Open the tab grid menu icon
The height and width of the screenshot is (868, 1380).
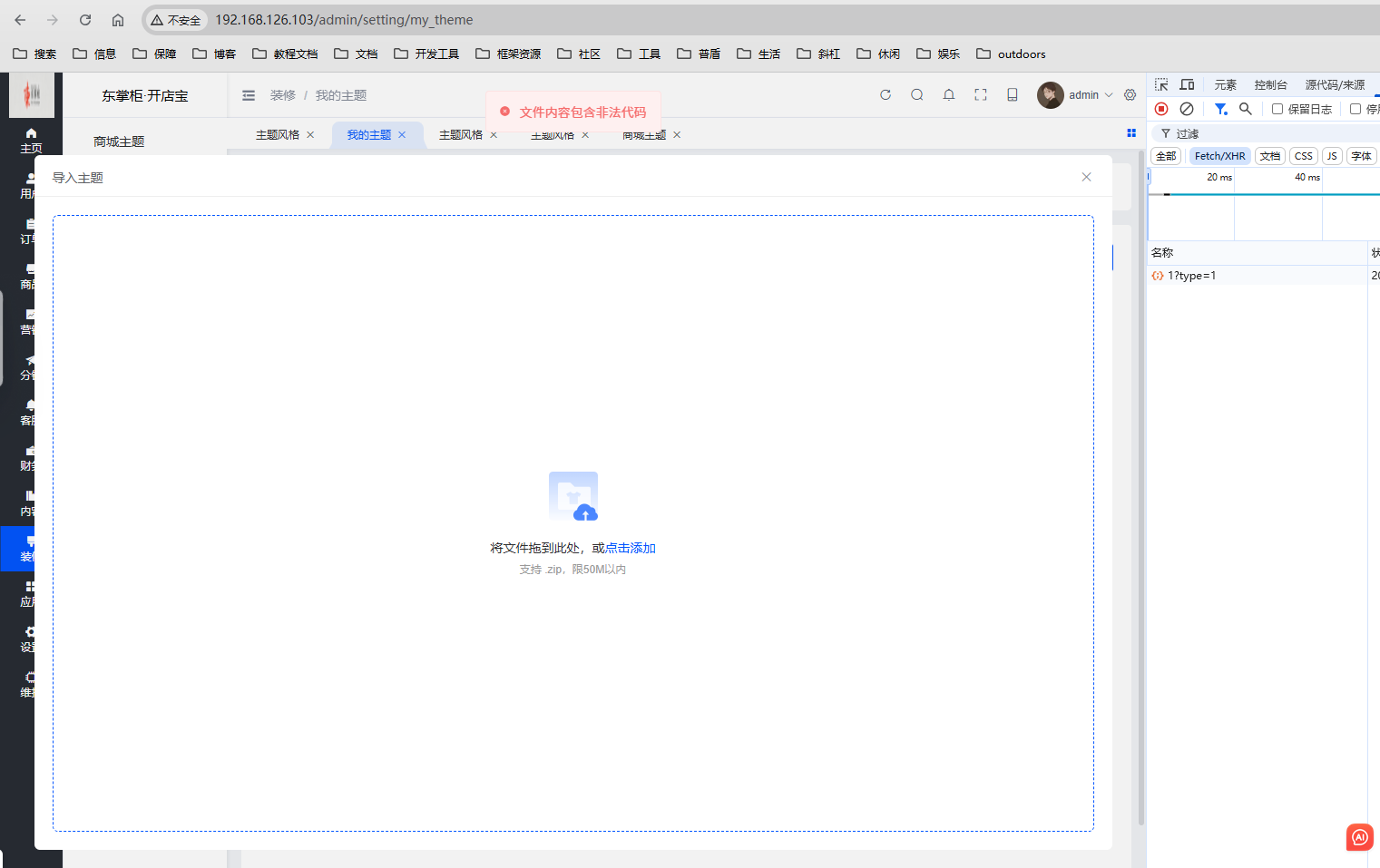tap(1131, 133)
